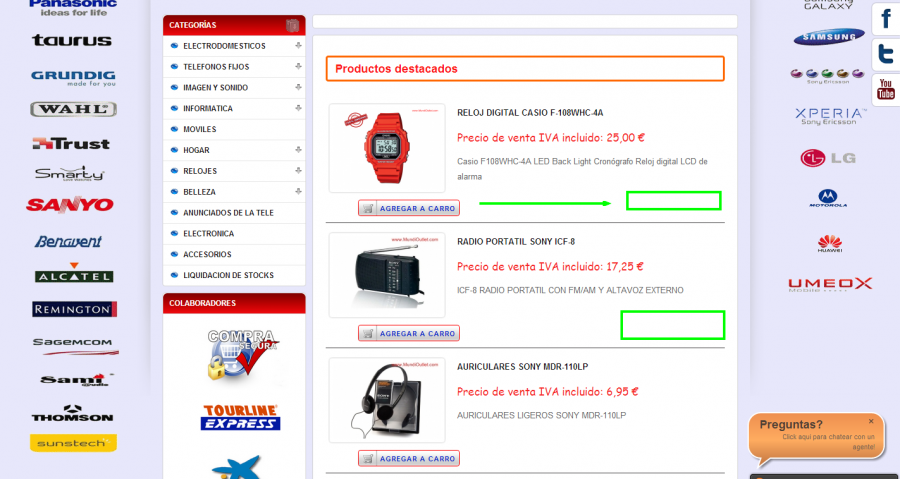Screen dimensions: 900x479
Task: Click the Samsung brand logo
Action: (x=829, y=37)
